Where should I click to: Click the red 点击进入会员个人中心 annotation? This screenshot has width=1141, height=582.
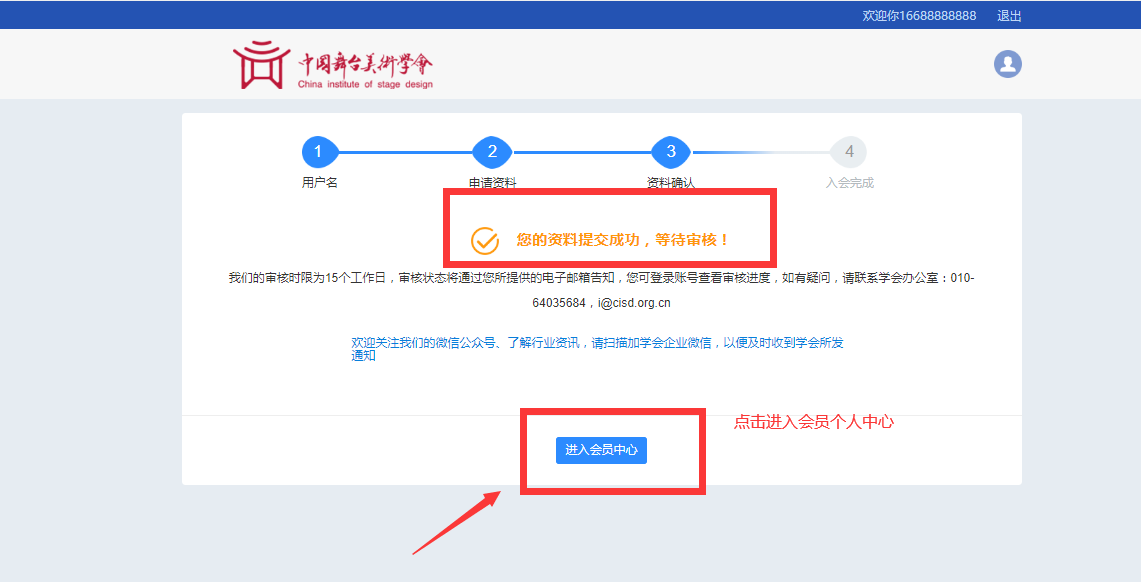coord(813,422)
